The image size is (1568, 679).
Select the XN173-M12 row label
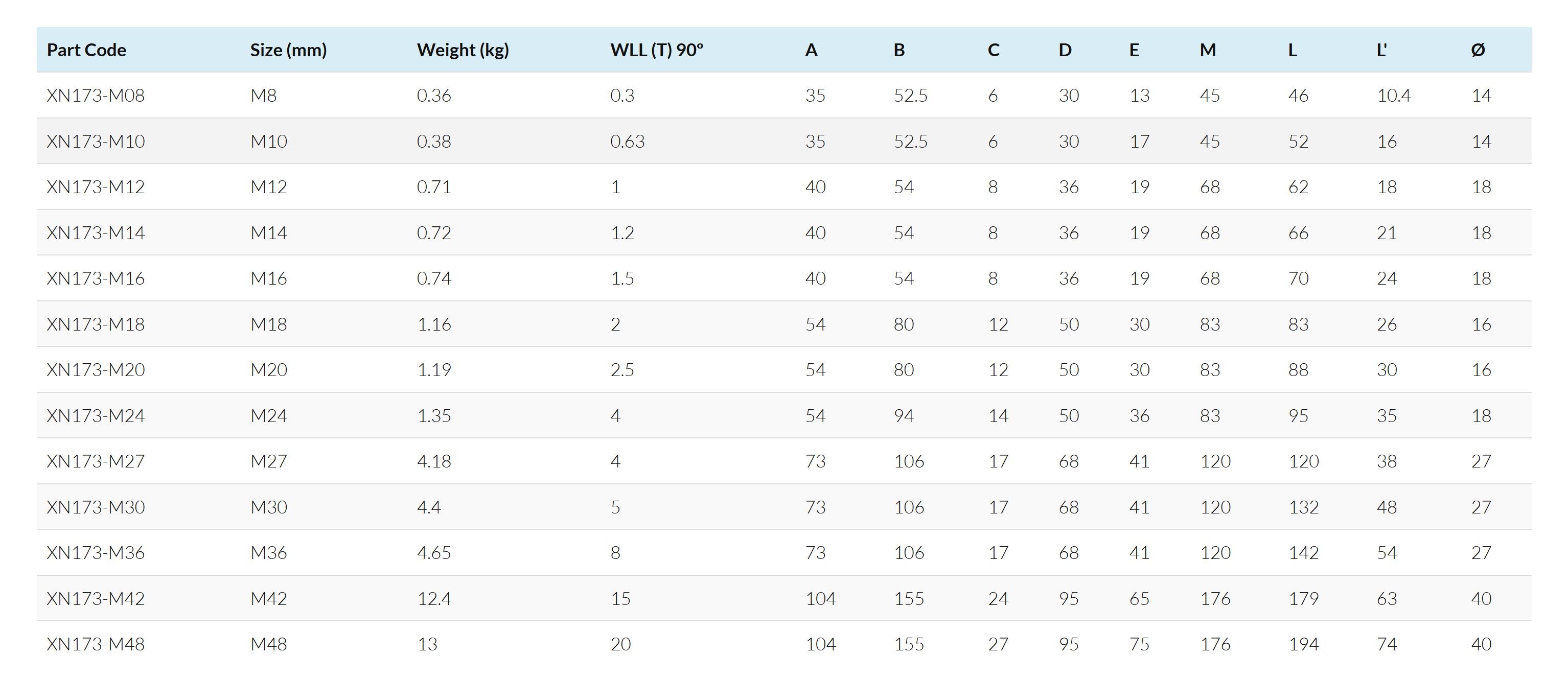click(x=96, y=187)
